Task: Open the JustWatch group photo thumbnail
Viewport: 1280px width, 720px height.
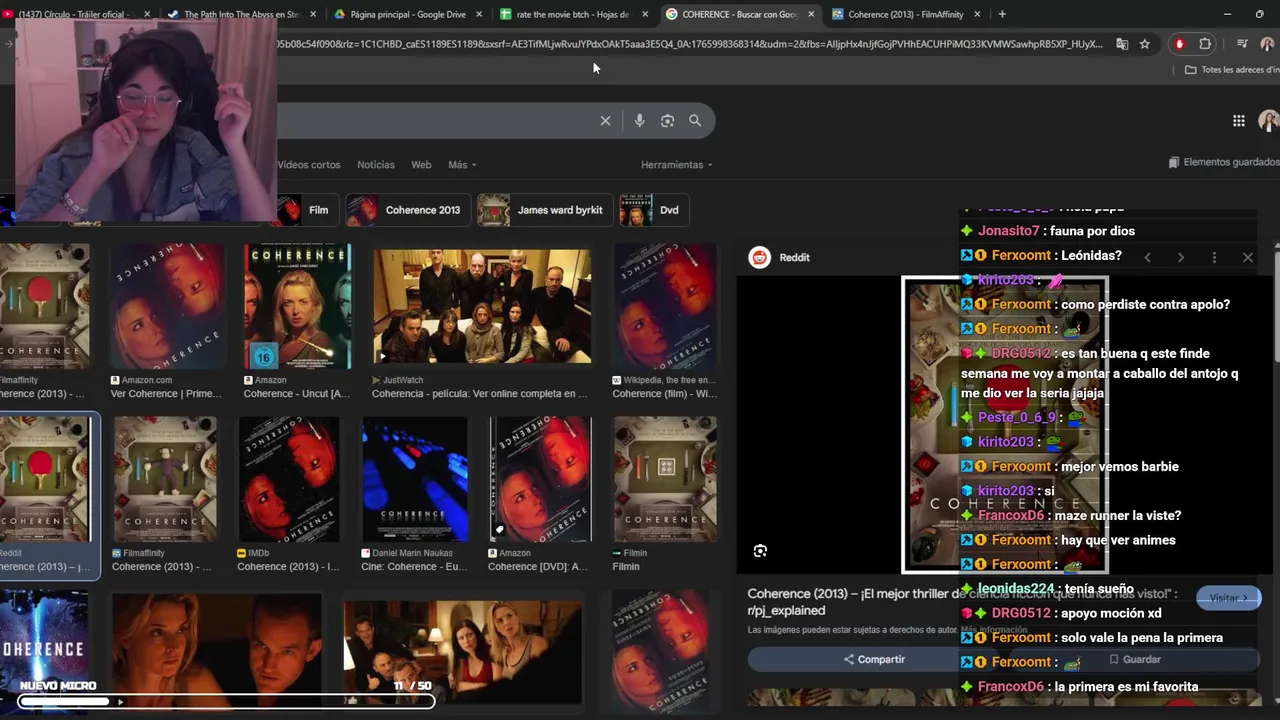Action: coord(482,307)
